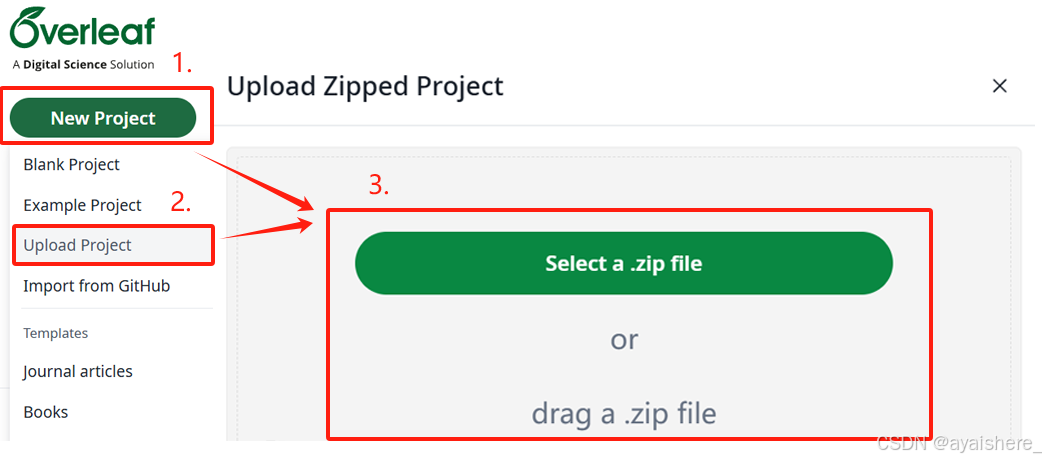Screen dimensions: 1046x461
Task: Pick Import from GitHub
Action: pyautogui.click(x=97, y=286)
